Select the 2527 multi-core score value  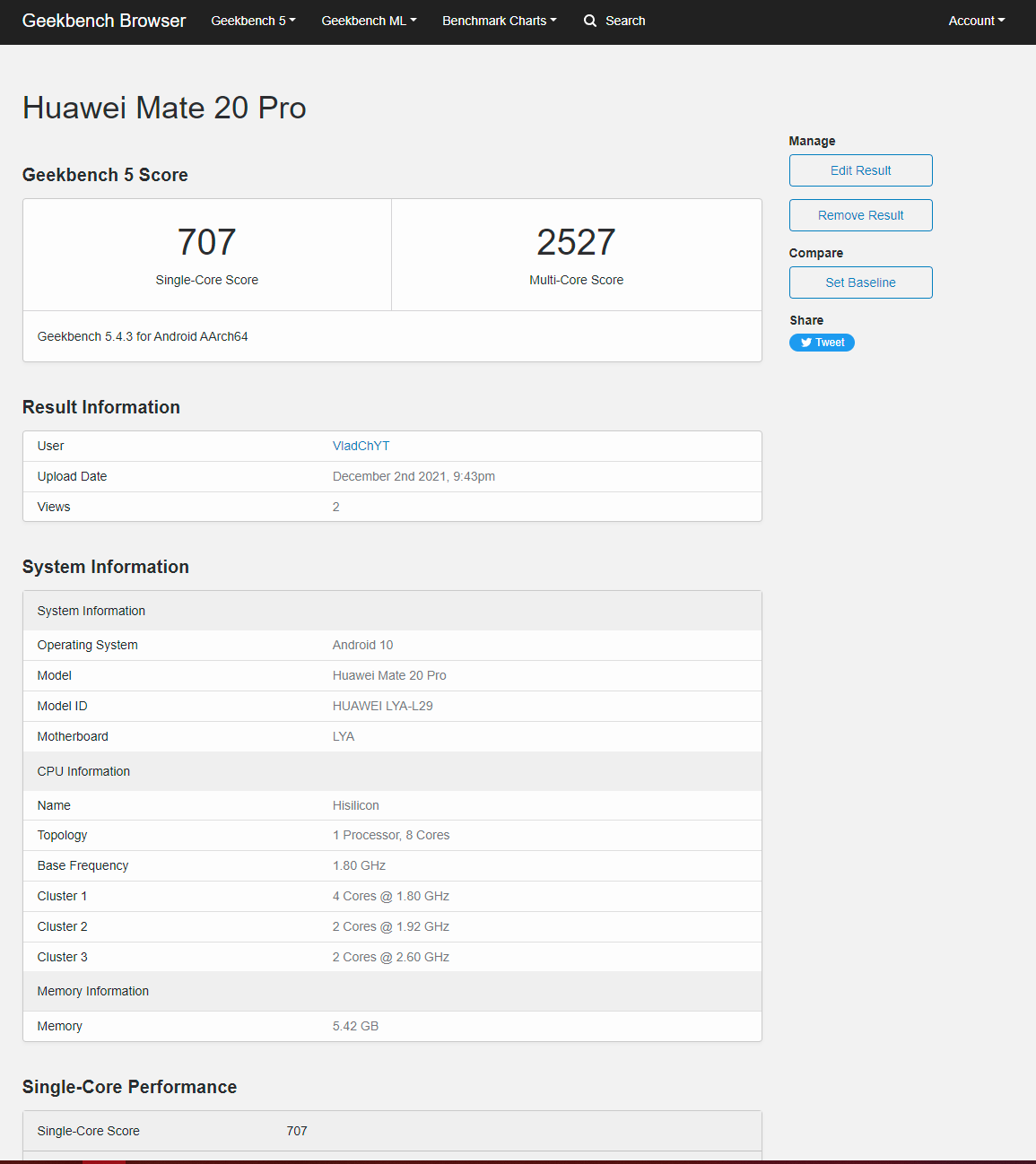pyautogui.click(x=577, y=242)
